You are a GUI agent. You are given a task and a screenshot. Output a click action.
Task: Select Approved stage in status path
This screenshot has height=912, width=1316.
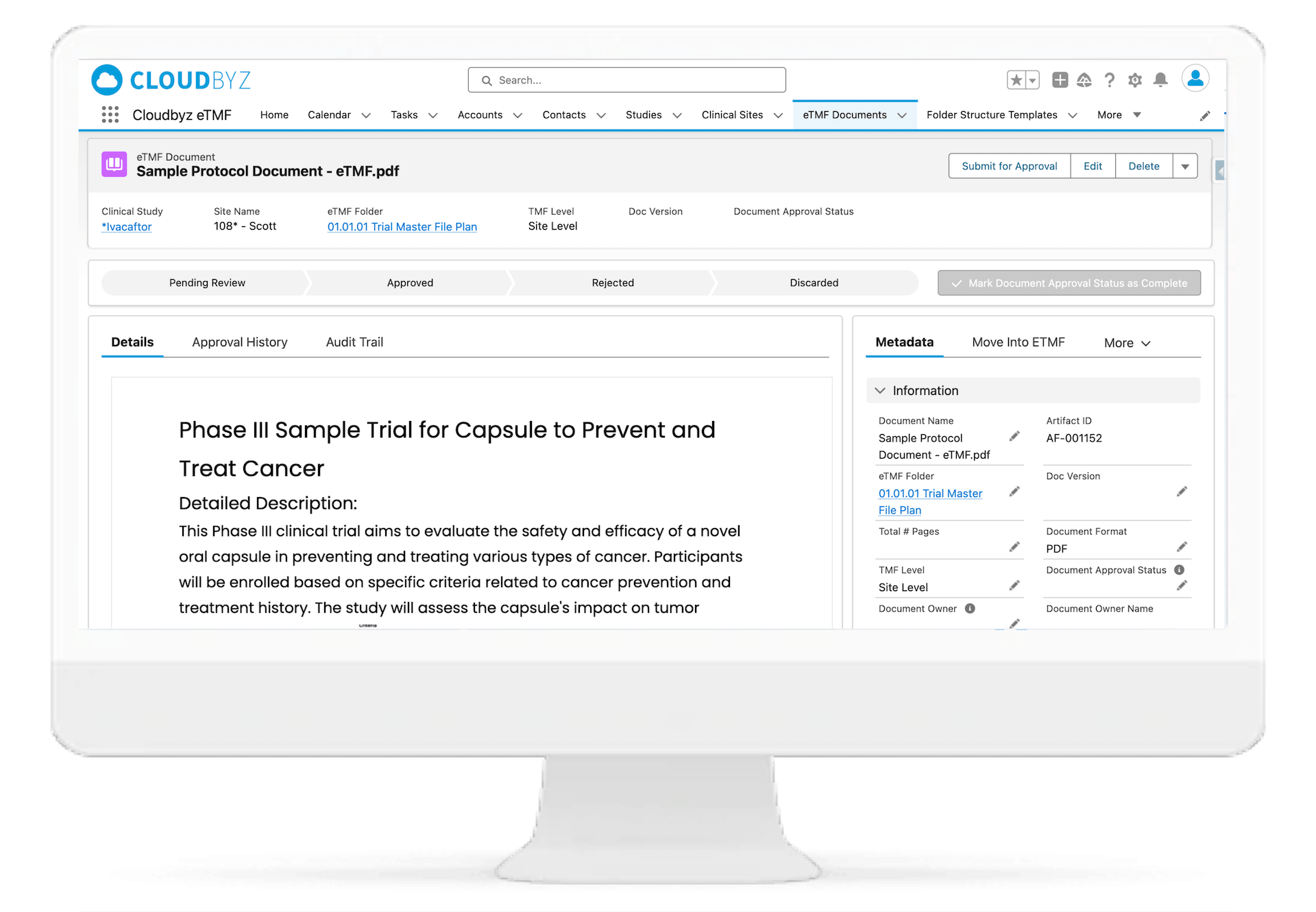410,283
